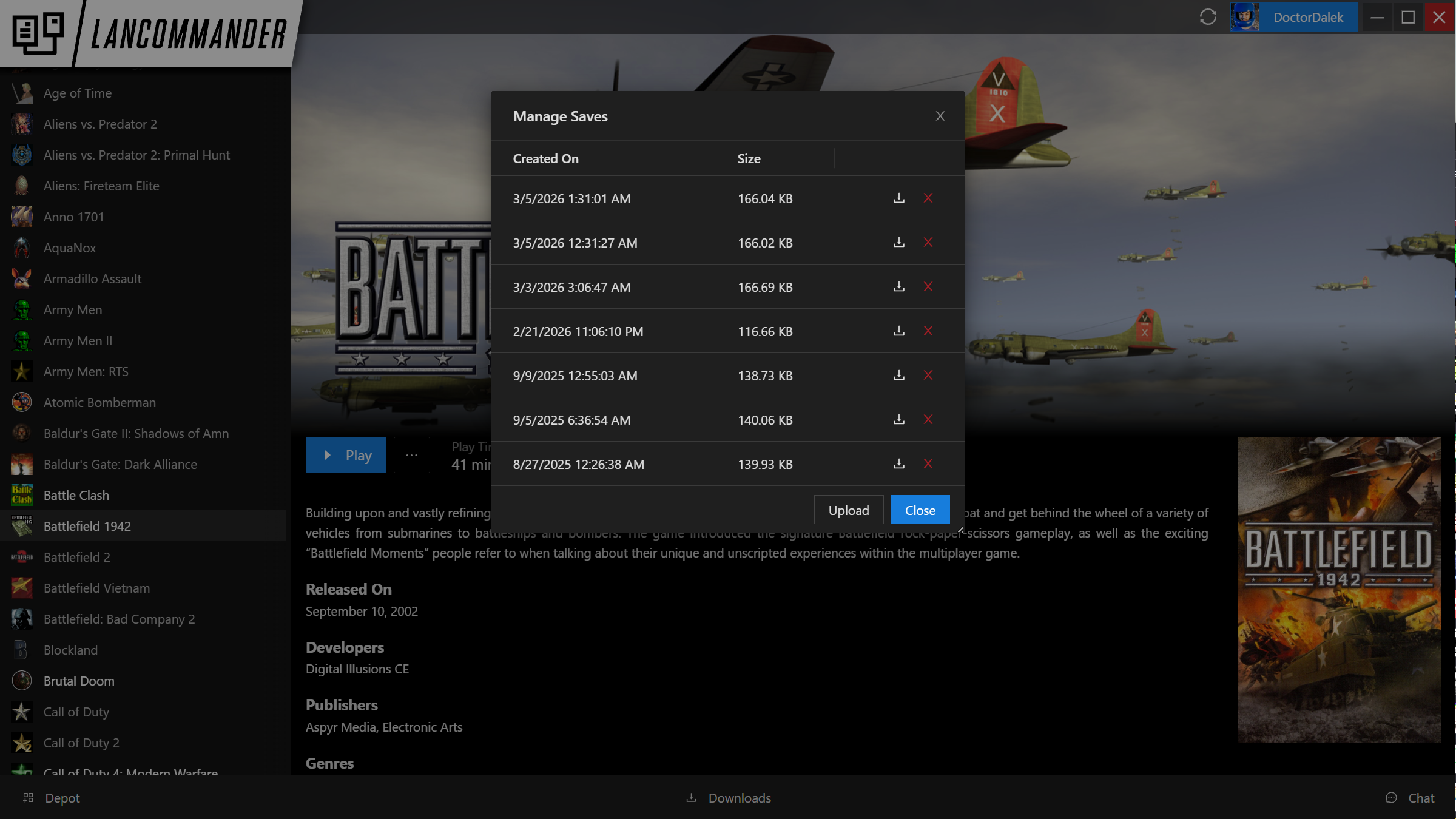Download the 3/3/2026 3:06:47 AM save
The image size is (1456, 819).
pos(898,287)
